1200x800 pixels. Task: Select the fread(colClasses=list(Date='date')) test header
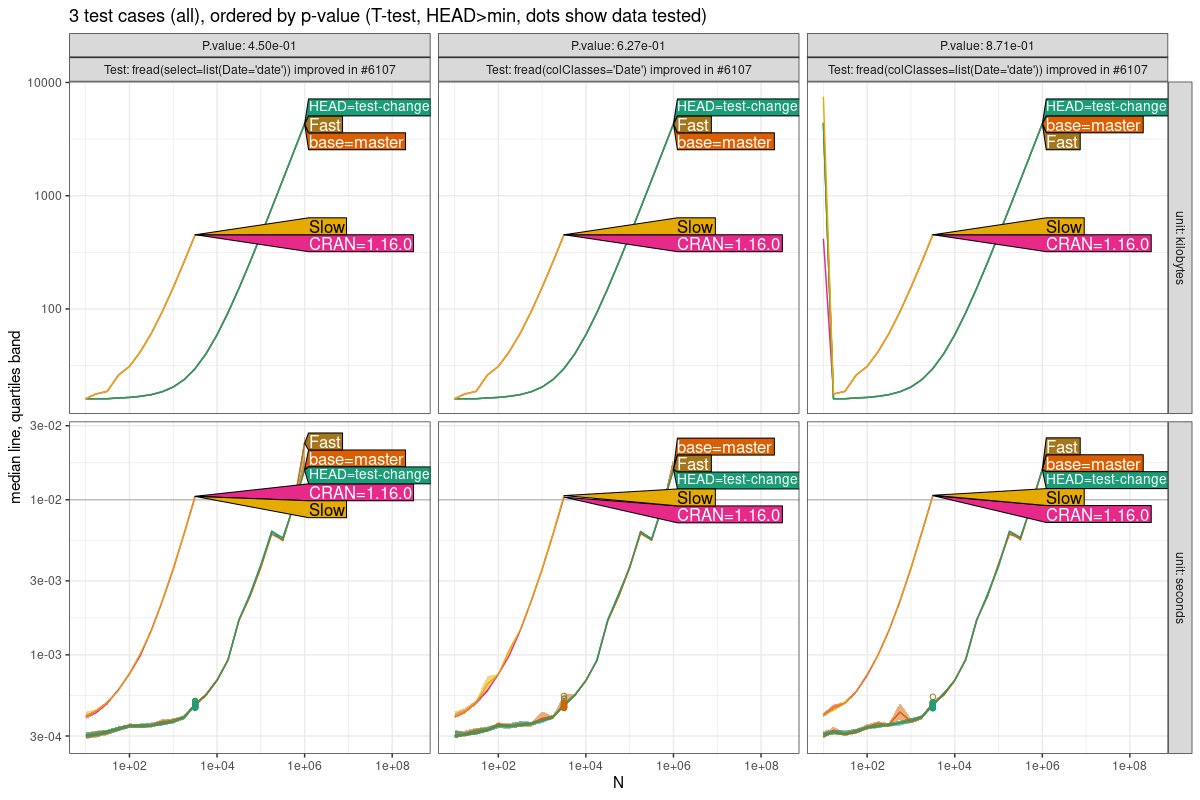(986, 69)
